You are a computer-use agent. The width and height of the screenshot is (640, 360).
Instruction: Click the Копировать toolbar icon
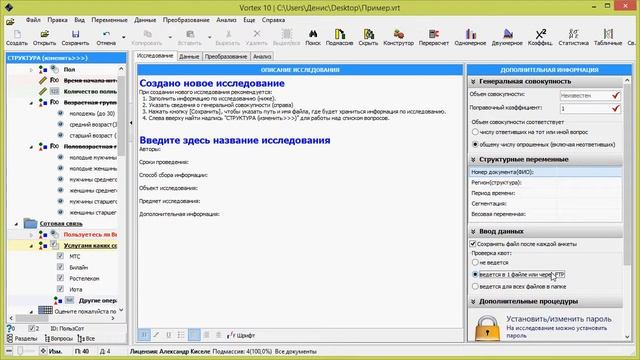pos(147,34)
